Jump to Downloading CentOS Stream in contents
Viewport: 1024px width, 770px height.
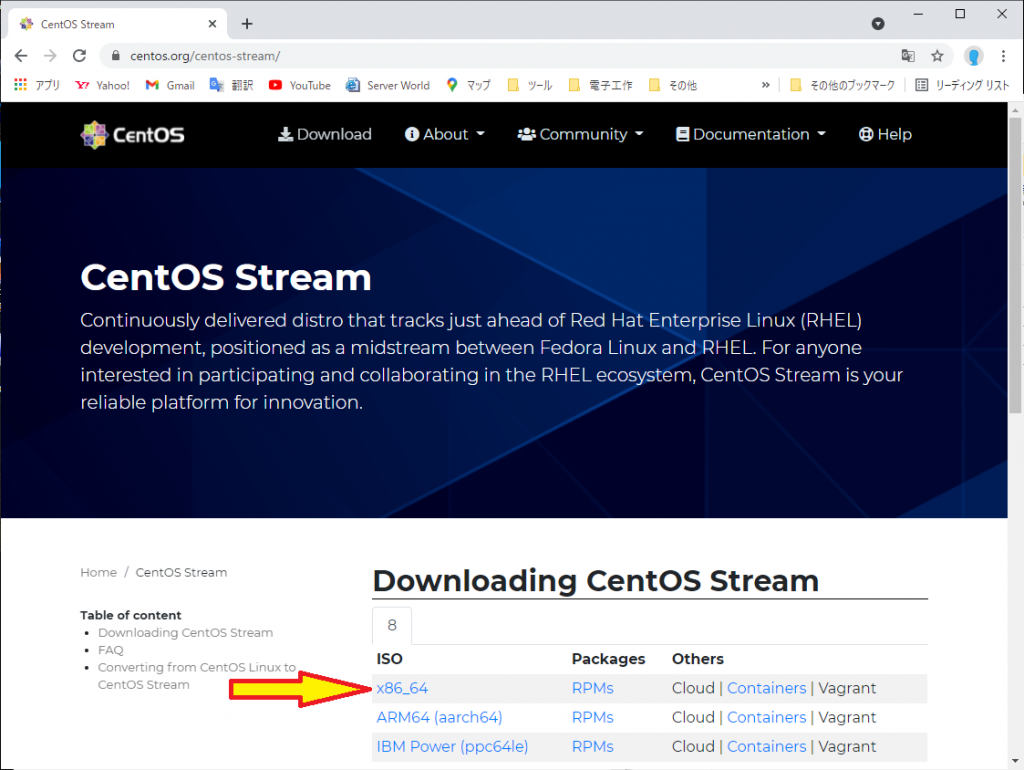point(185,633)
